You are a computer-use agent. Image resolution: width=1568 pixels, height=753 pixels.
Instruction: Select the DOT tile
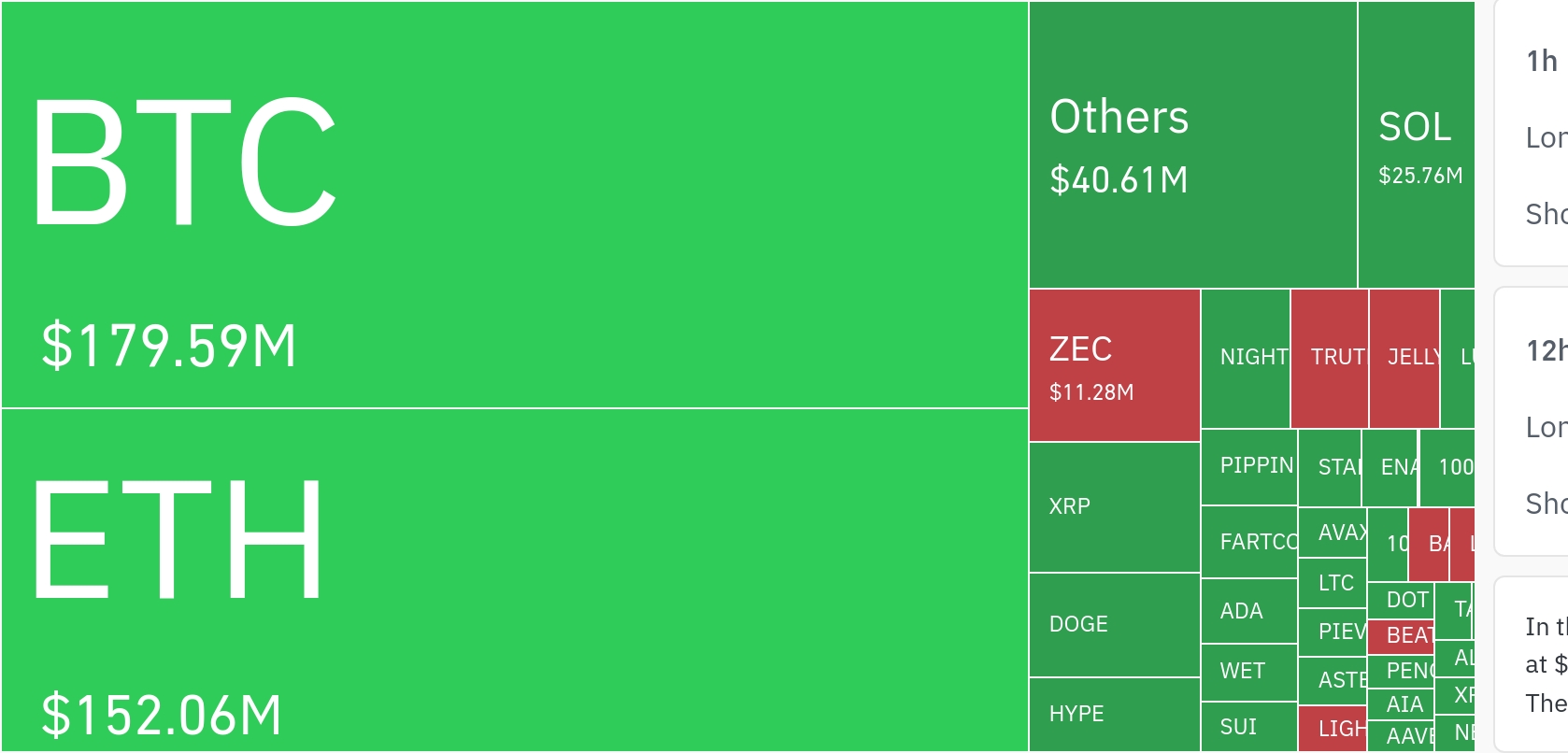tap(1400, 600)
